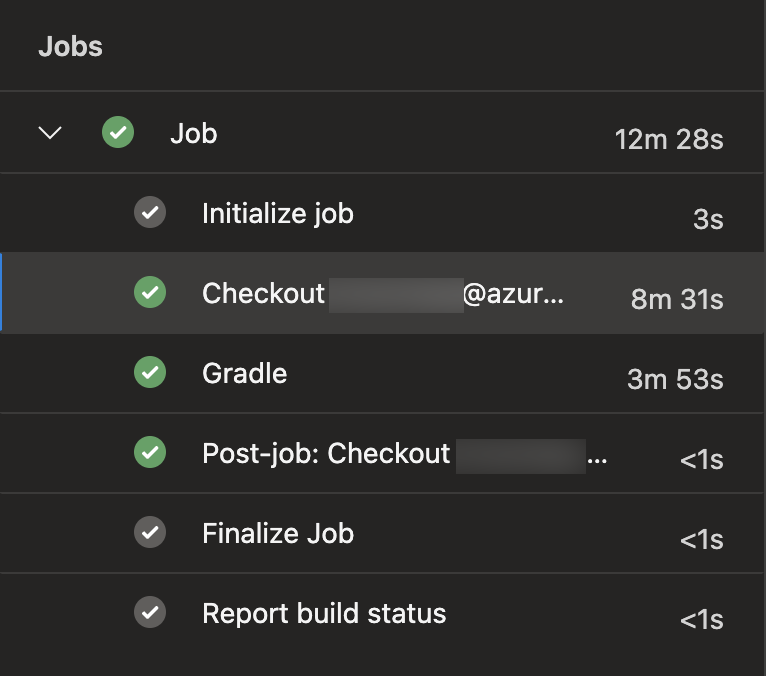This screenshot has width=766, height=676.
Task: Click the Jobs panel heading
Action: 71,47
